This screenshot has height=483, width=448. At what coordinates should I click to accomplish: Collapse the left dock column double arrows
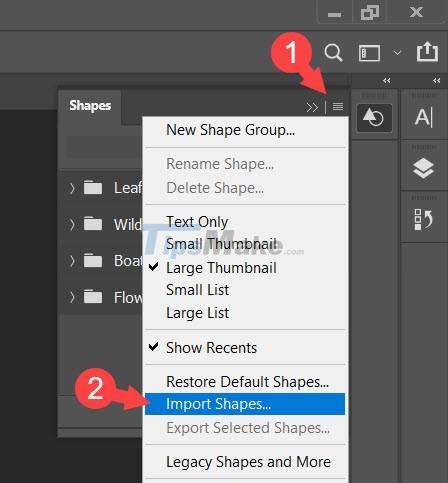[x=387, y=80]
